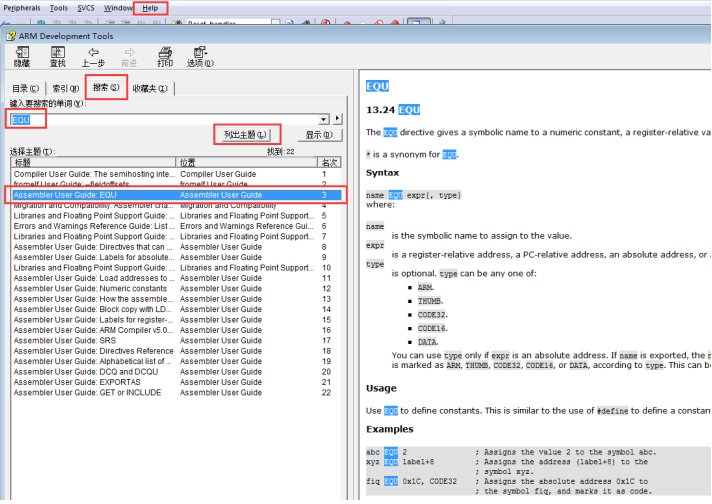Click the '13.24 EQU' section heading

pos(393,110)
